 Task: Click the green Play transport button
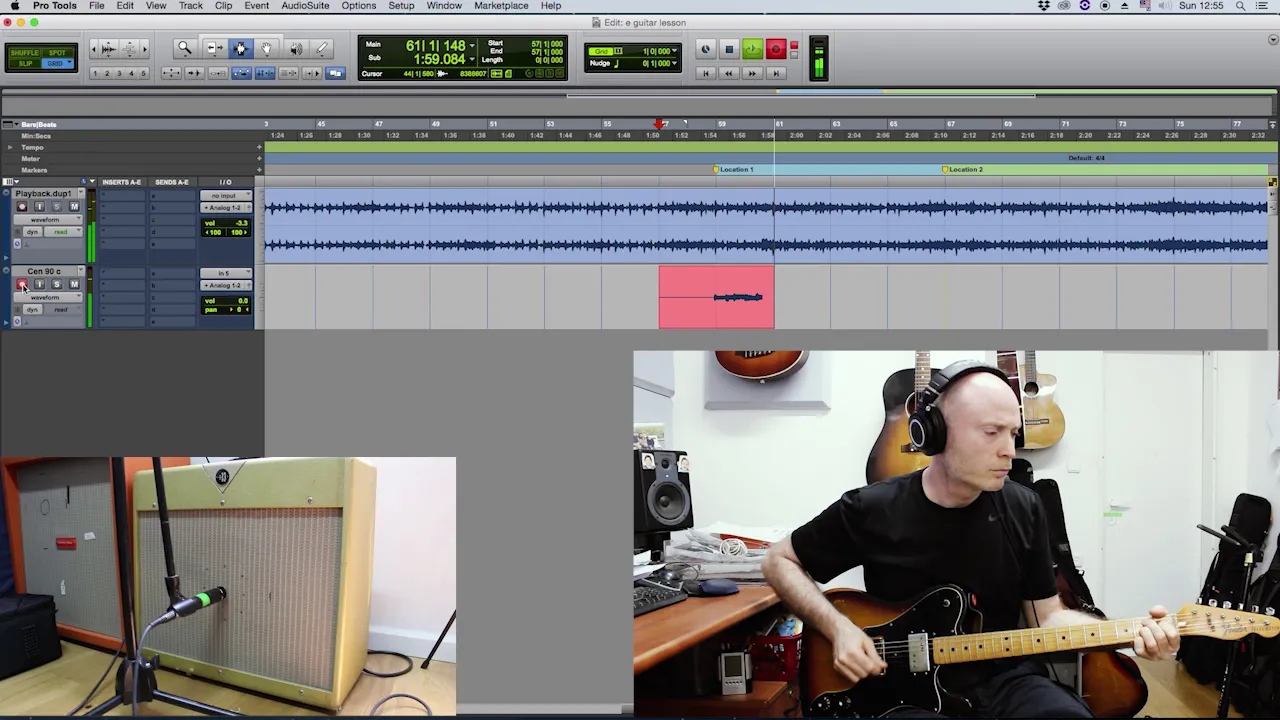[x=753, y=49]
